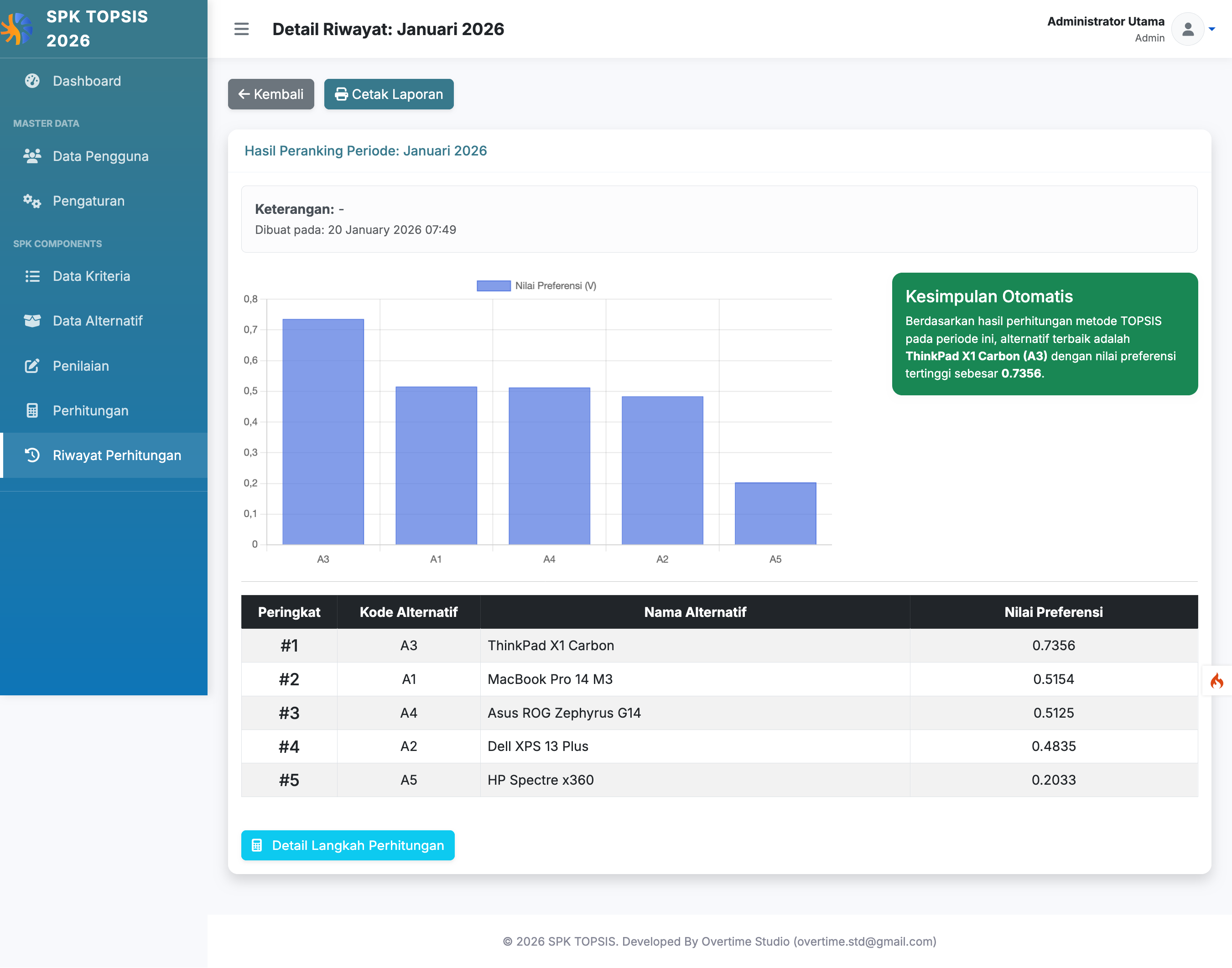Click Detail Riwayat: Januari 2026 page title
This screenshot has height=968, width=1232.
pos(388,29)
